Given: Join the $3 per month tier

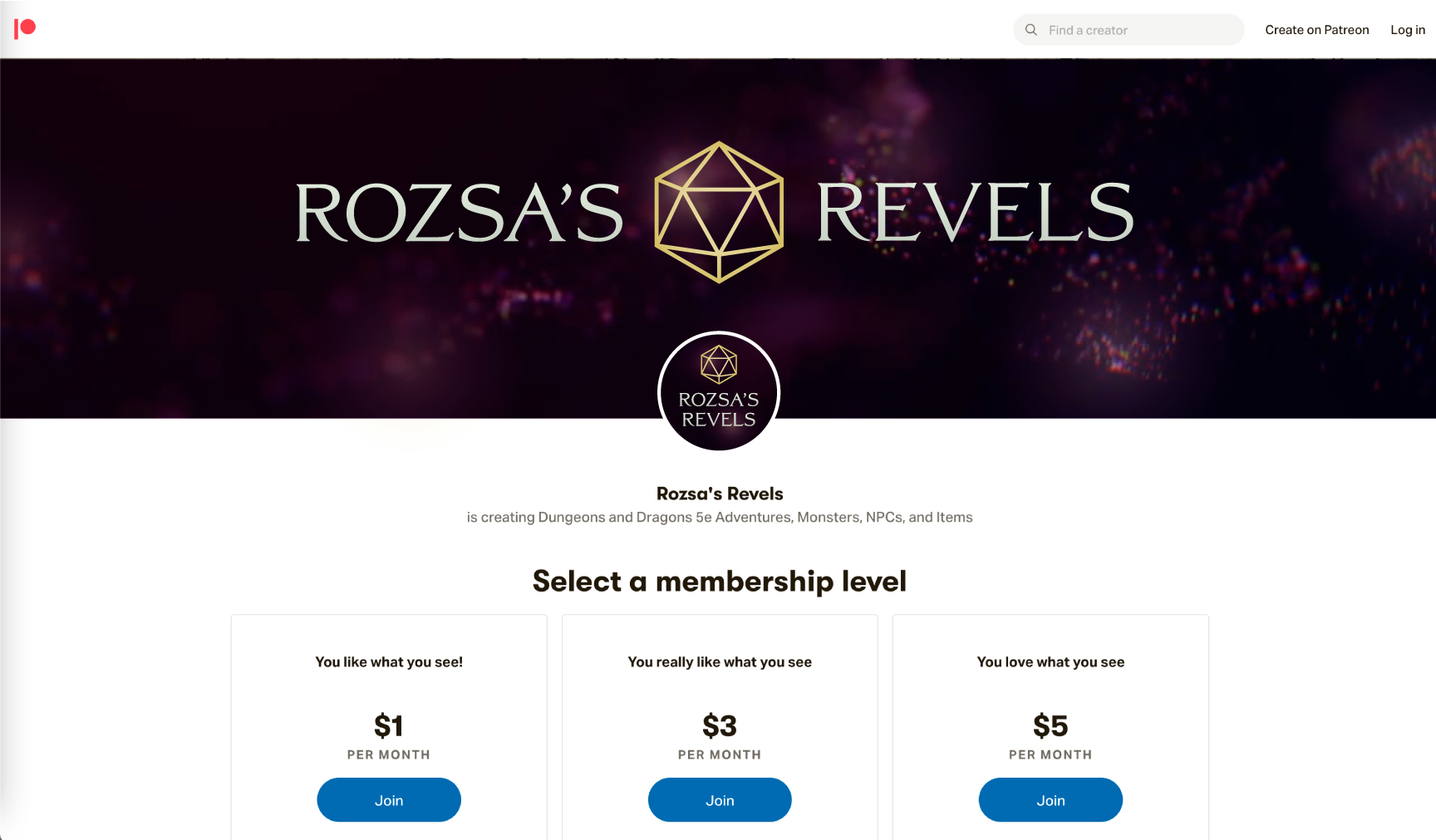Looking at the screenshot, I should tap(720, 800).
